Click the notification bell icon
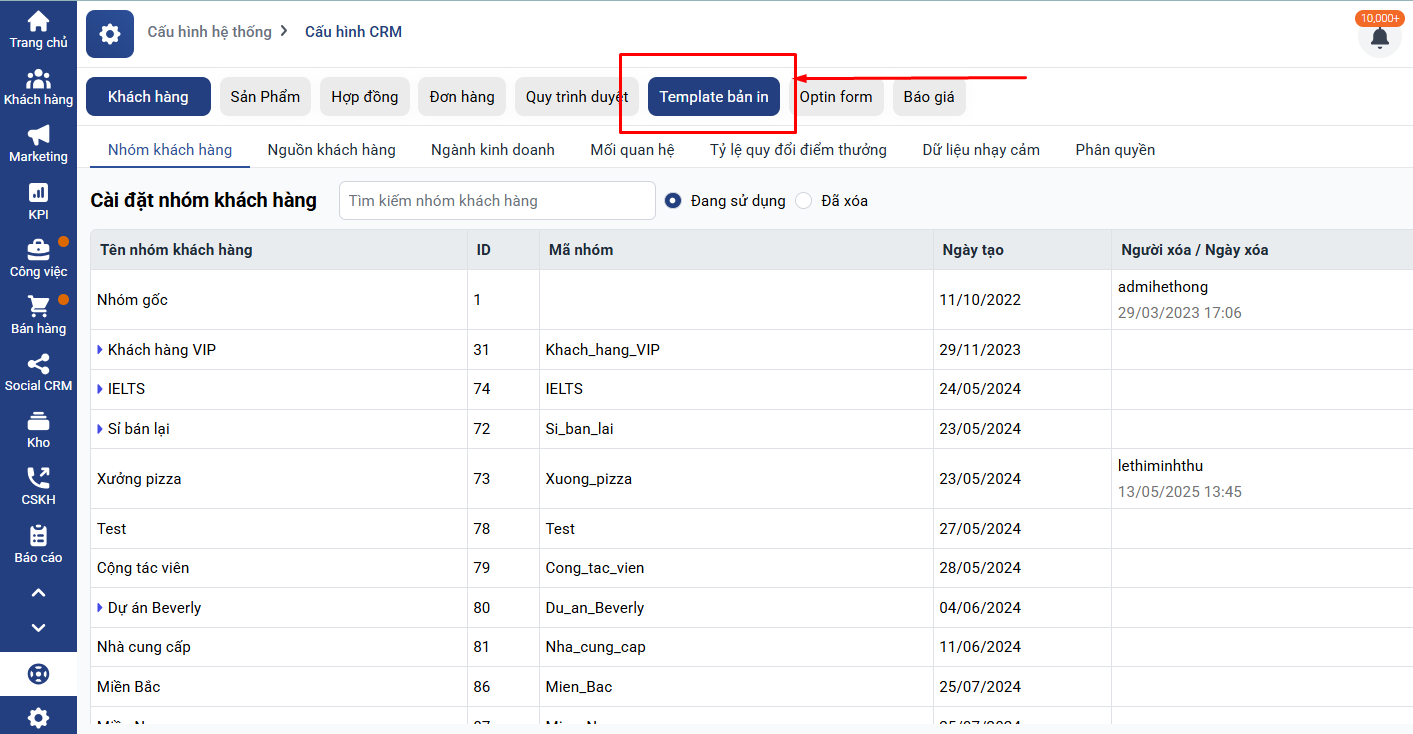 1379,38
